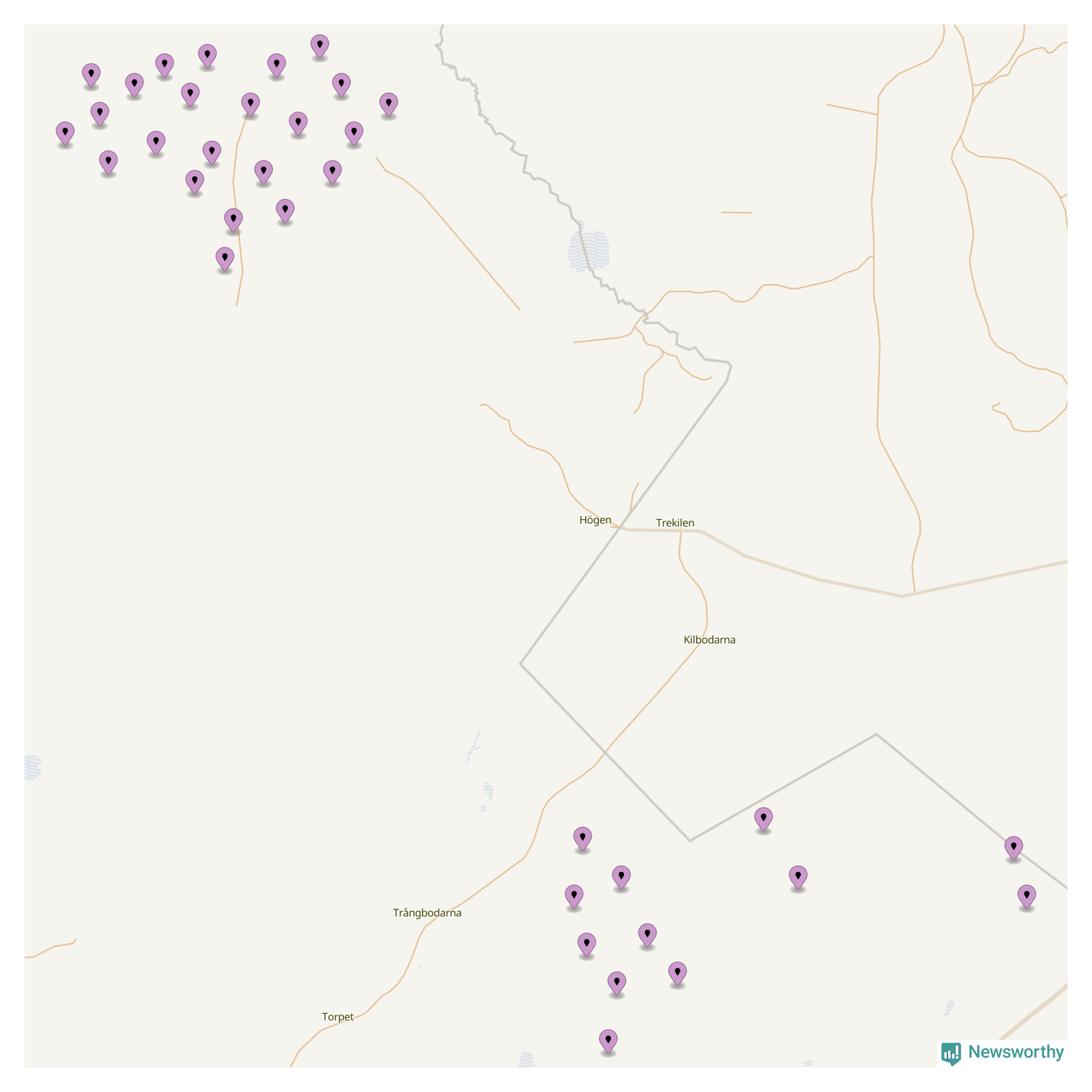Click the bottommost map pin marker

(x=608, y=1041)
